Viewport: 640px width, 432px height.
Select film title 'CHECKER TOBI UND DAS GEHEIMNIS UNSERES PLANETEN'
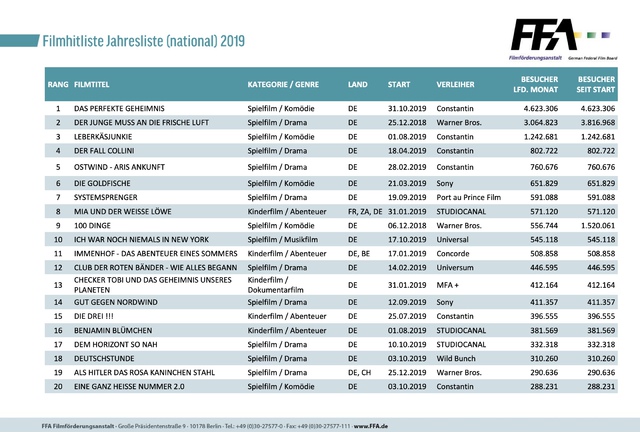click(153, 285)
